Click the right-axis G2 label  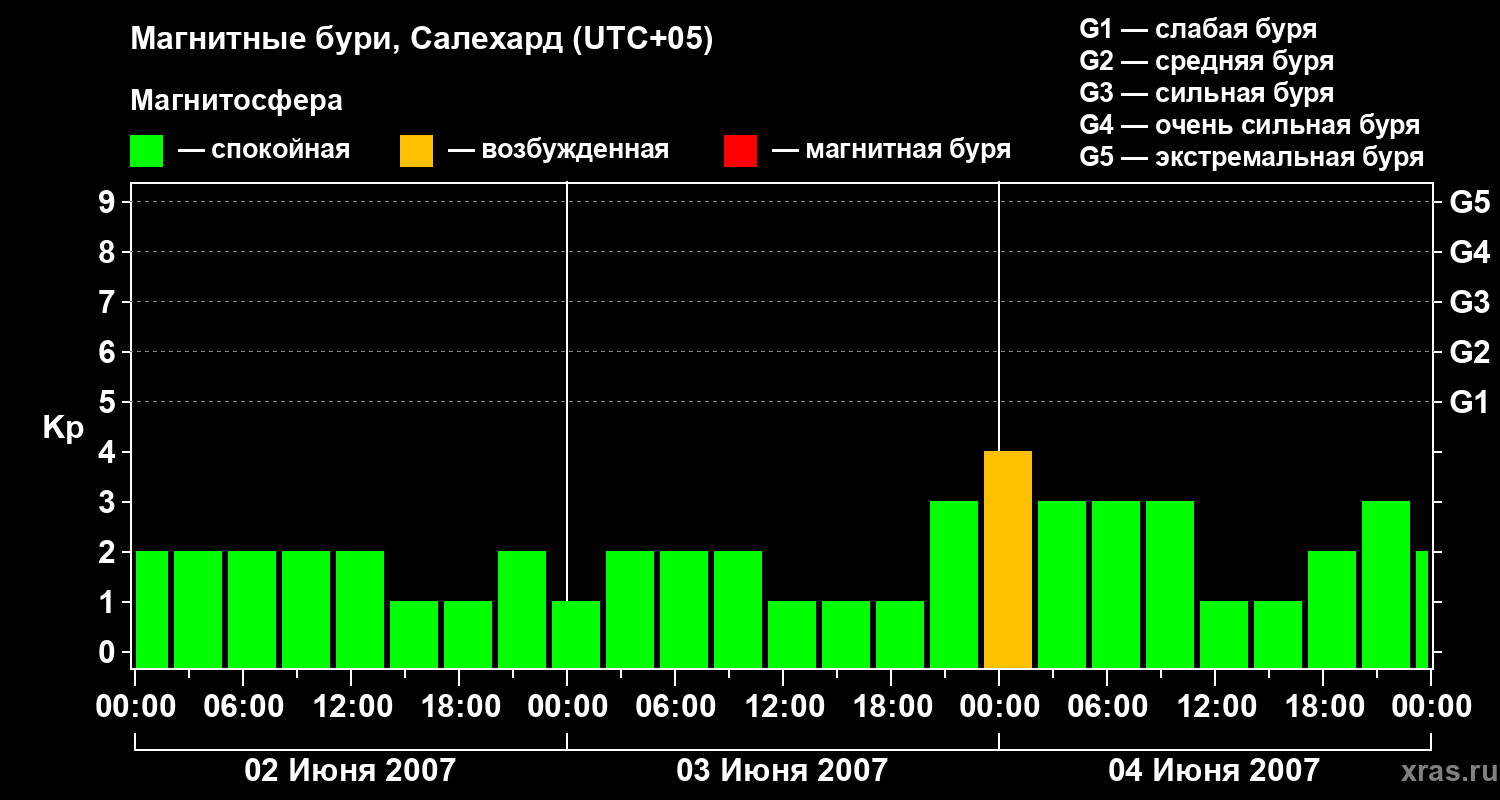tap(1469, 352)
